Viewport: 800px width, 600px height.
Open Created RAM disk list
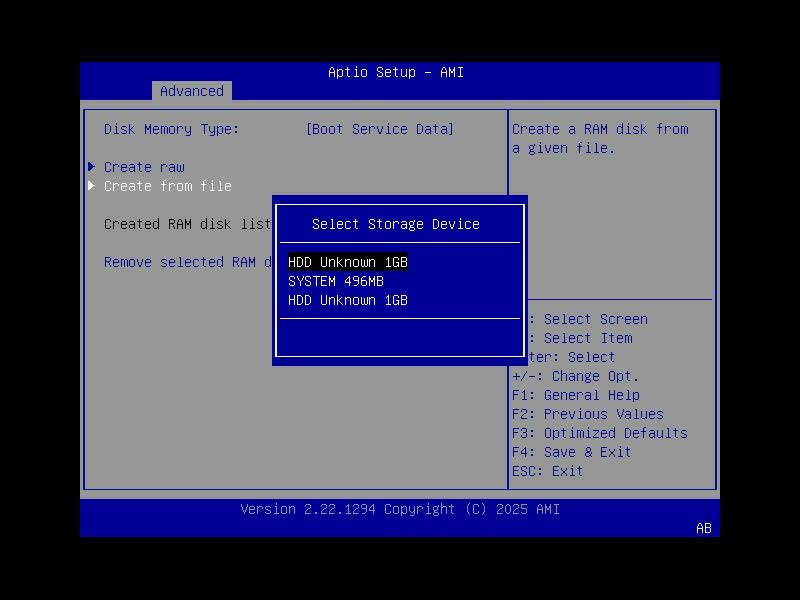click(185, 224)
